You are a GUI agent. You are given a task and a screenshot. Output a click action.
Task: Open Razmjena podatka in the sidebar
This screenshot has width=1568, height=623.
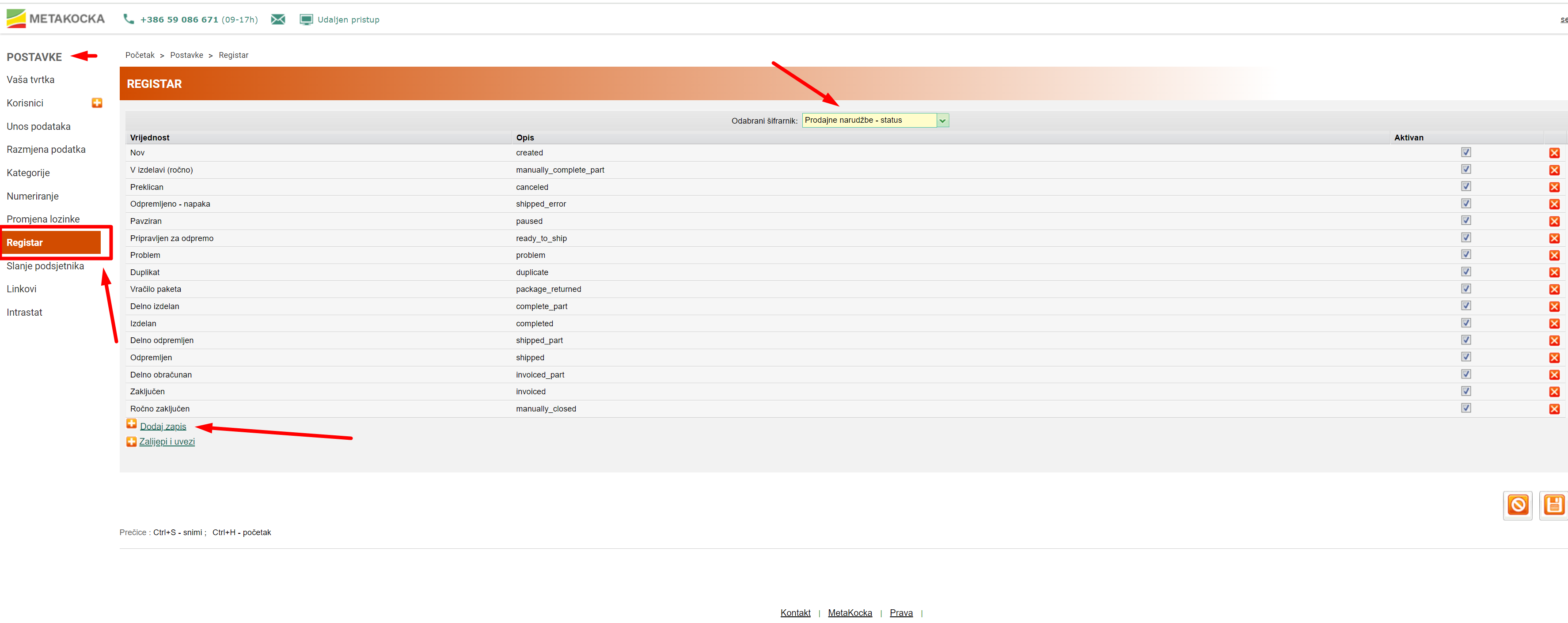coord(46,150)
